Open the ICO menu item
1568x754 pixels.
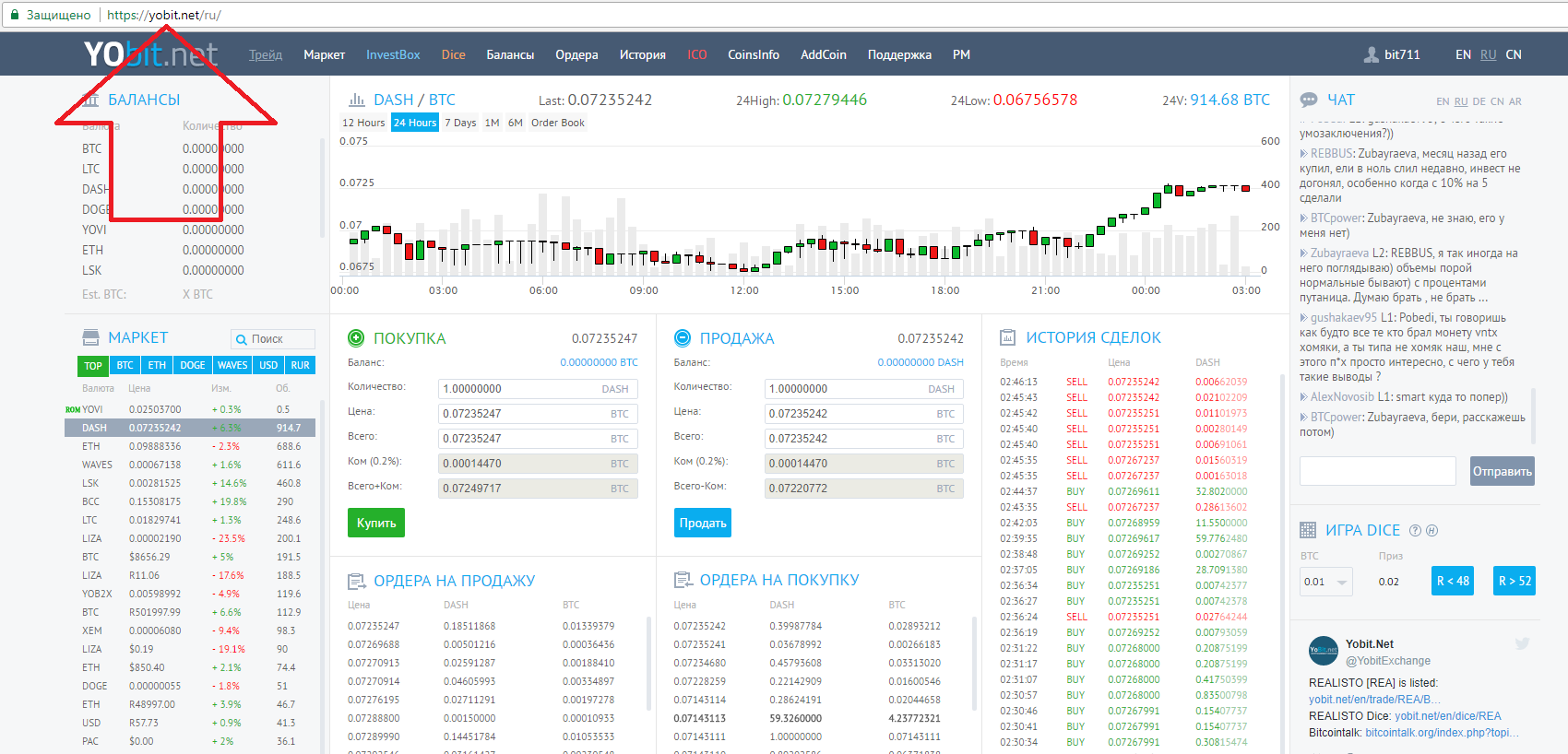tap(697, 54)
